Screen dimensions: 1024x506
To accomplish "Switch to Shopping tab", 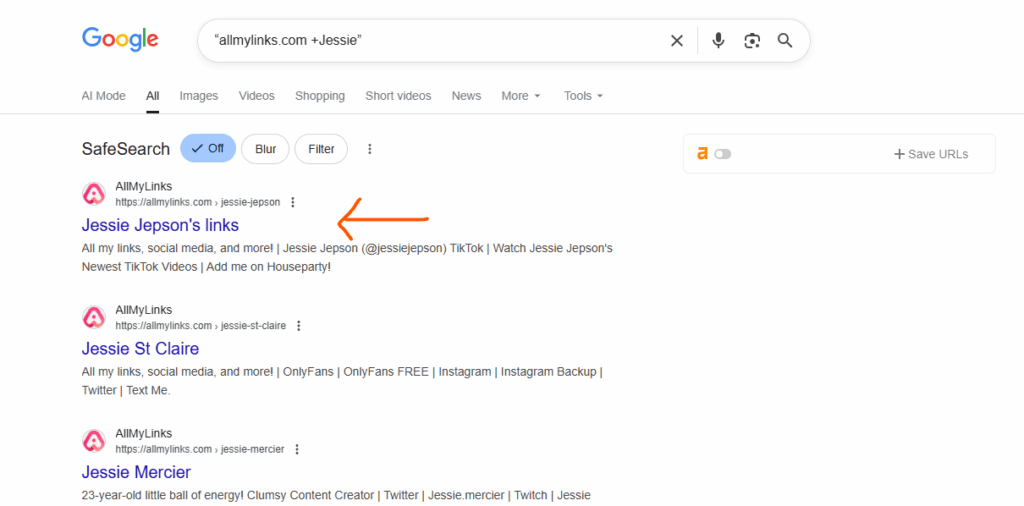I will (320, 96).
